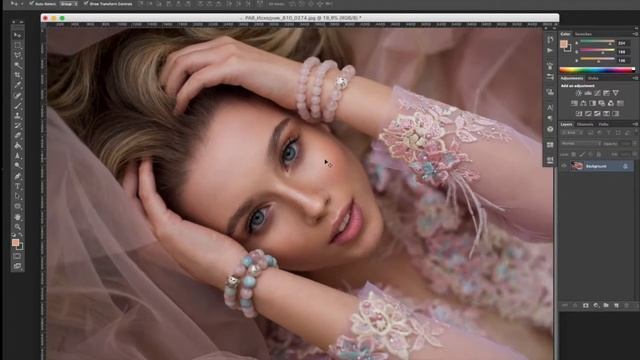Toggle lock all in Layers panel

pos(598,154)
